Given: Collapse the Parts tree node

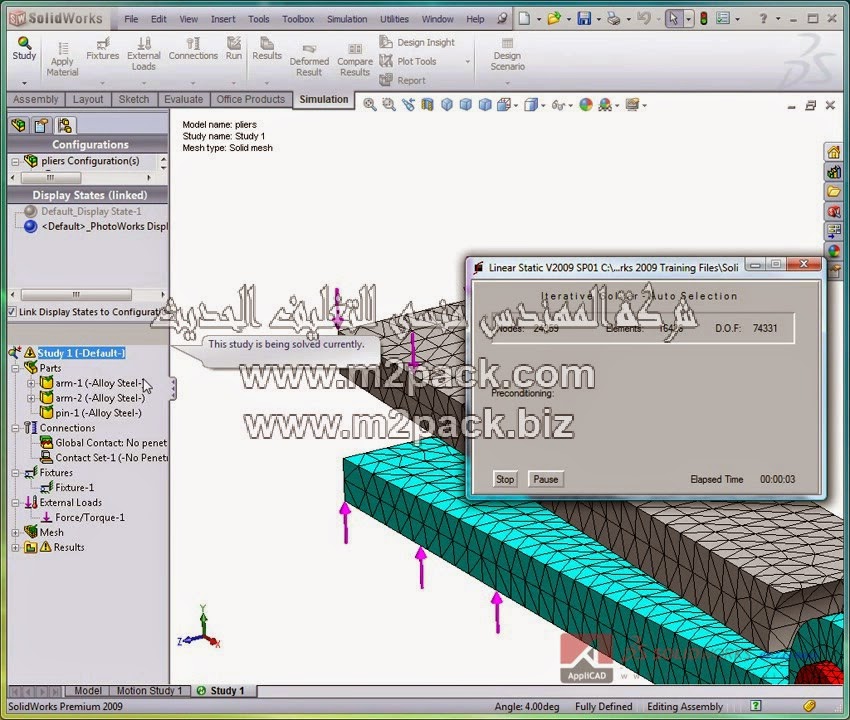Looking at the screenshot, I should 15,368.
